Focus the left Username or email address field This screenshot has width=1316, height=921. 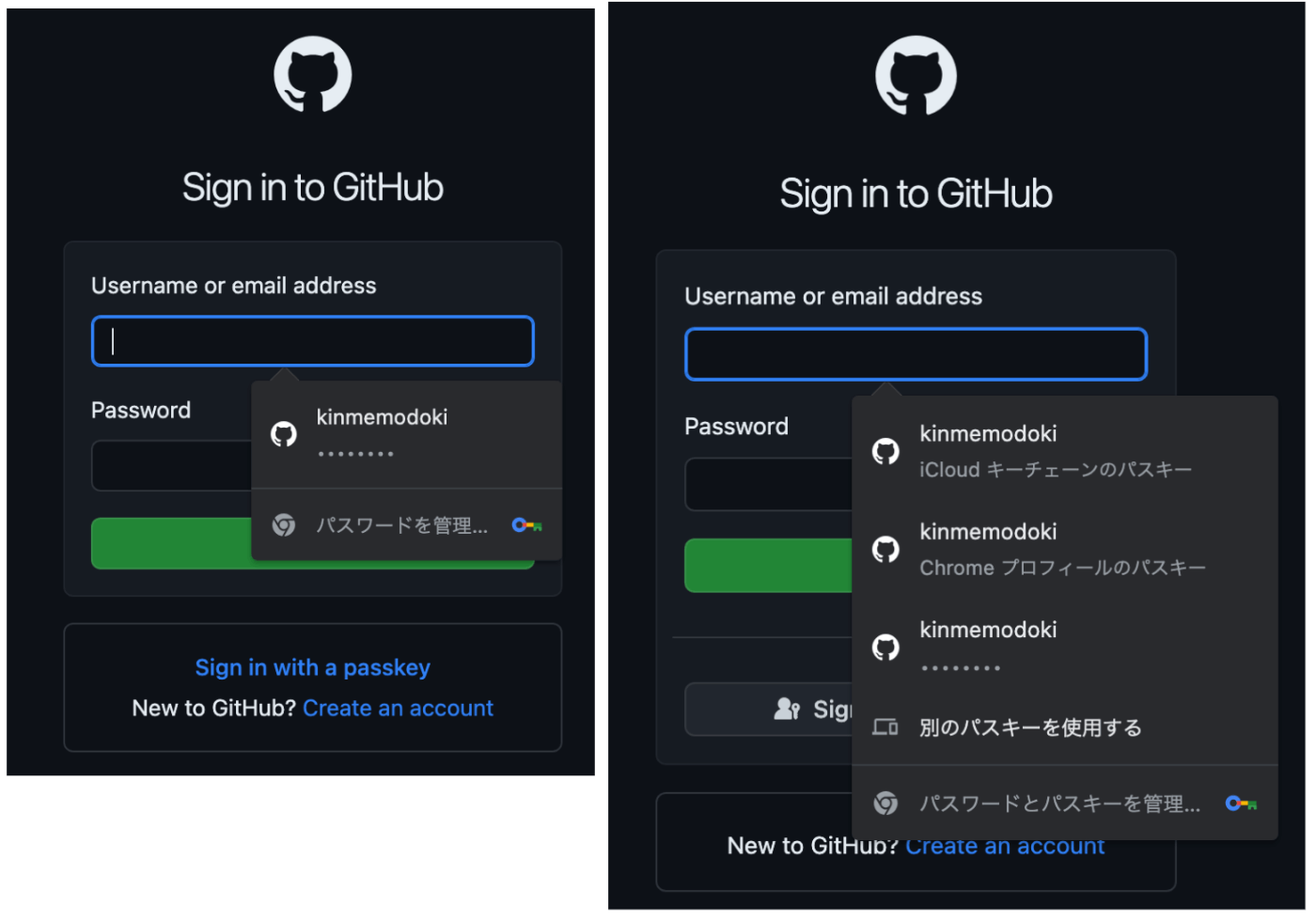point(313,341)
